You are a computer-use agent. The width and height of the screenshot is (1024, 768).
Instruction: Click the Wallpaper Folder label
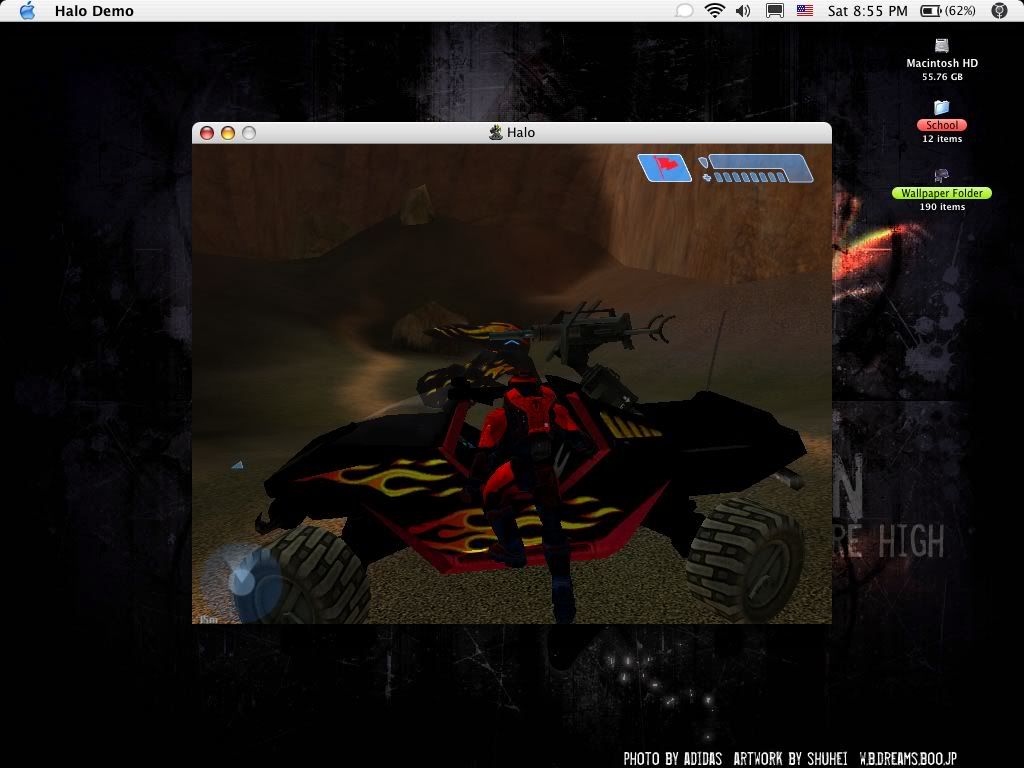(x=942, y=193)
